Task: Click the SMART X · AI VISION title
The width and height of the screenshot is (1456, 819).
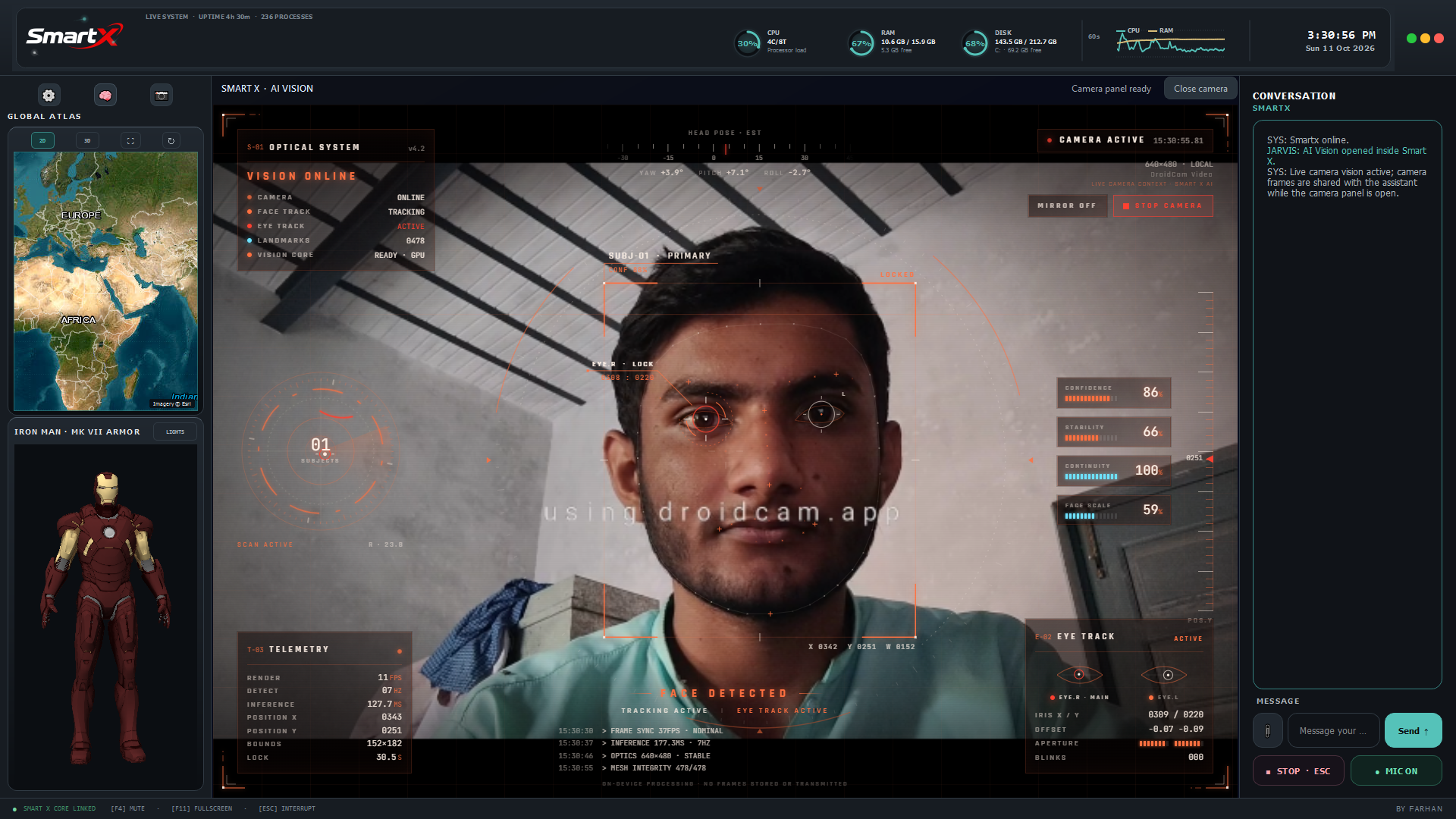Action: click(267, 89)
